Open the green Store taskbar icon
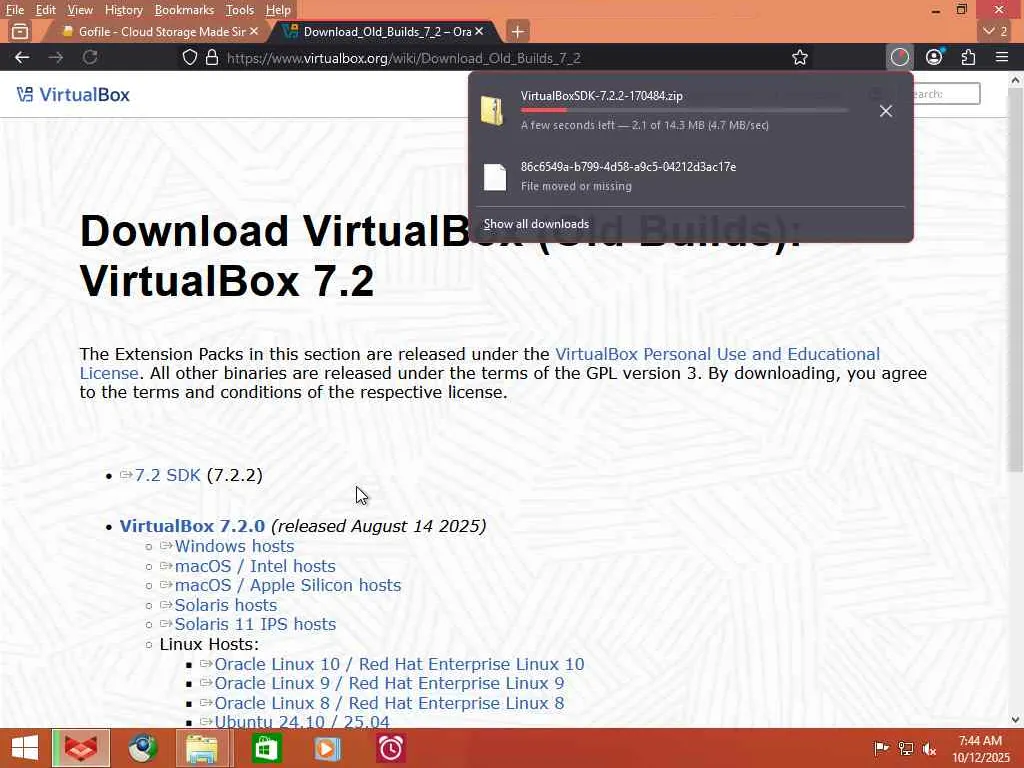The height and width of the screenshot is (768, 1024). 266,748
